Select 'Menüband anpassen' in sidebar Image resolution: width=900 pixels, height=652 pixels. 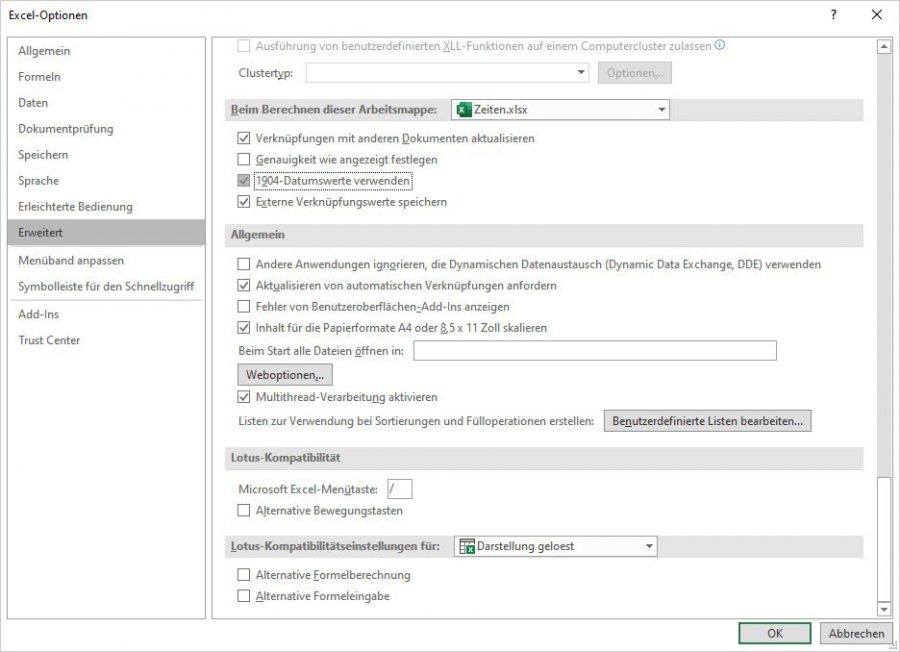(71, 260)
